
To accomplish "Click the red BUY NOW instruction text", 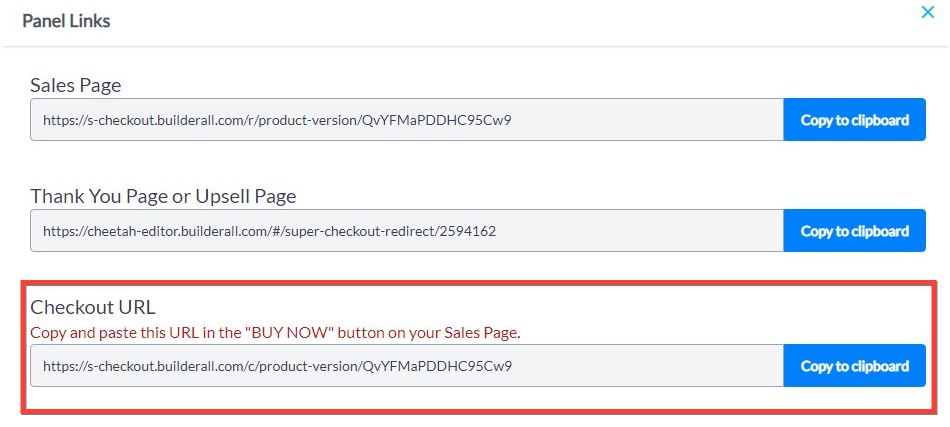I will [276, 333].
